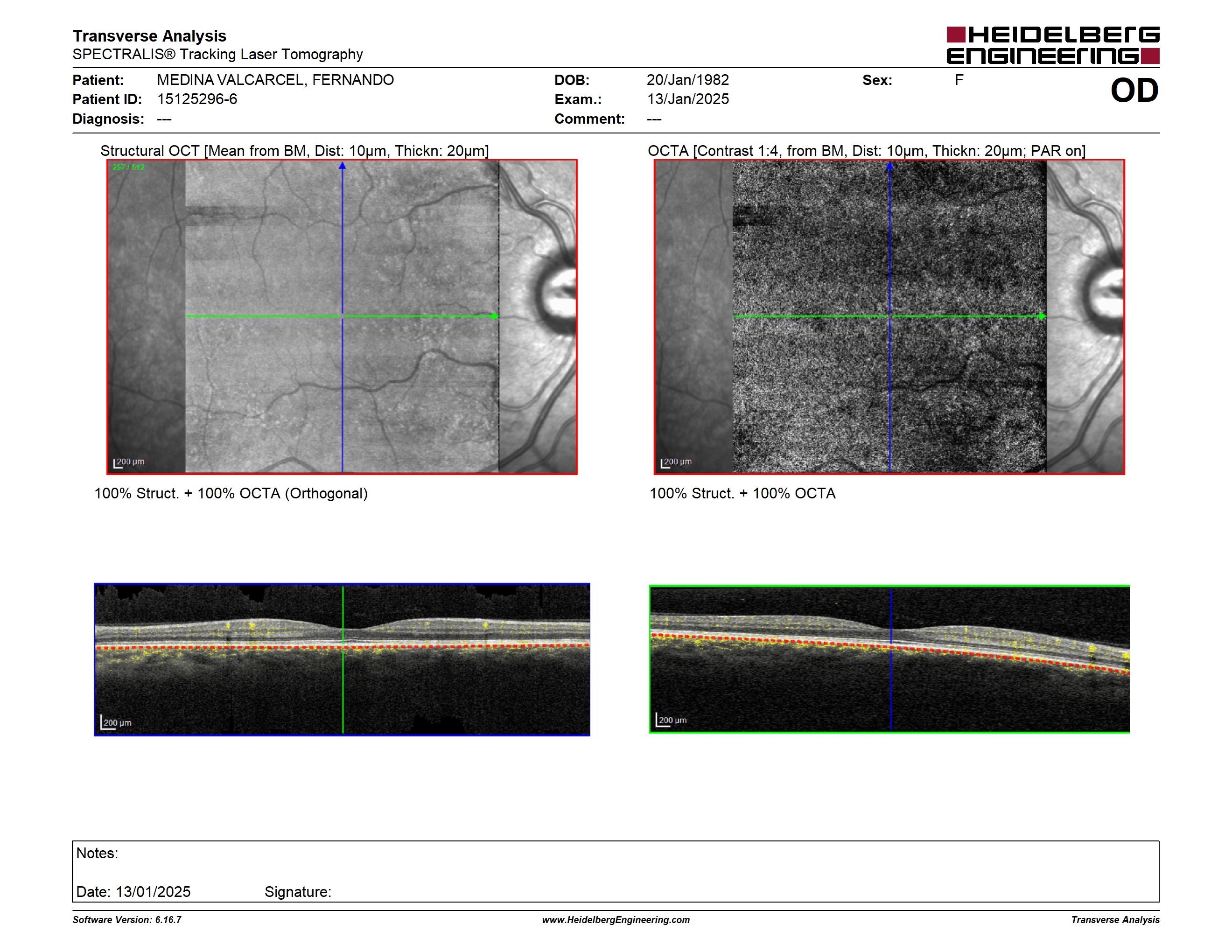Viewport: 1232px width, 952px height.
Task: Open the www.HeidelbergEngineering.com link
Action: [616, 920]
